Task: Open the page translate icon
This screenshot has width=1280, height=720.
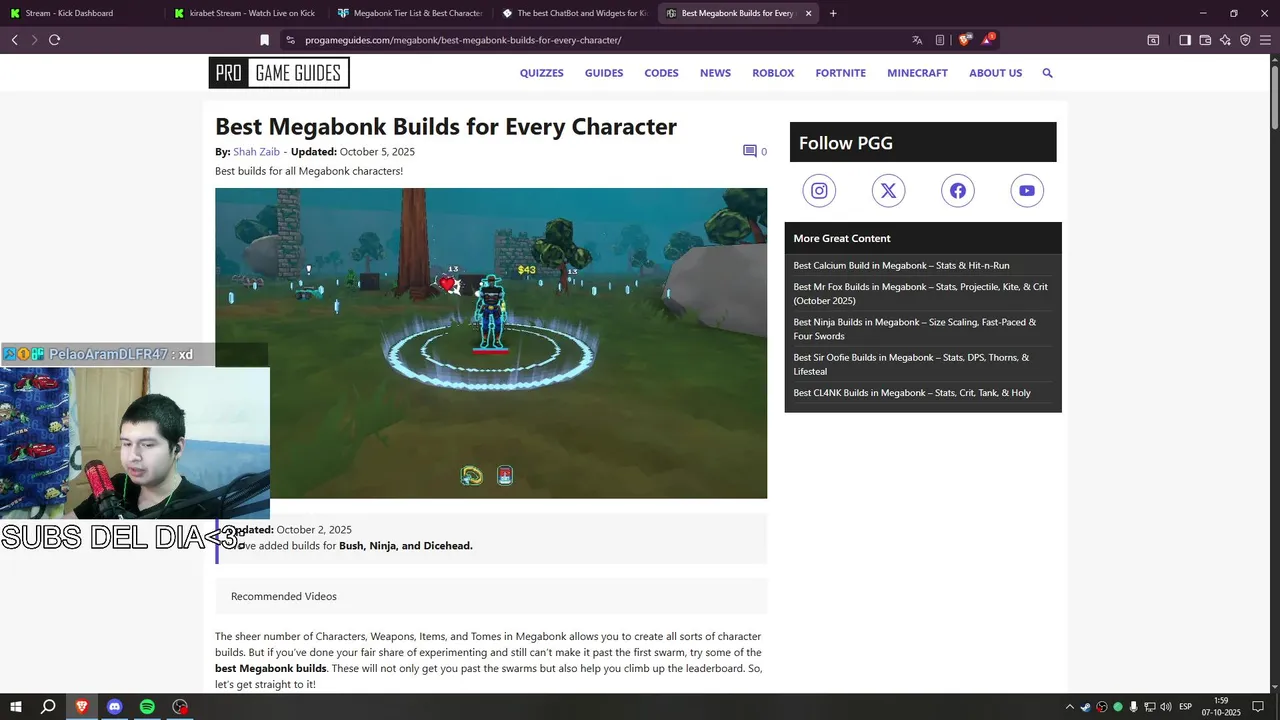Action: [917, 40]
